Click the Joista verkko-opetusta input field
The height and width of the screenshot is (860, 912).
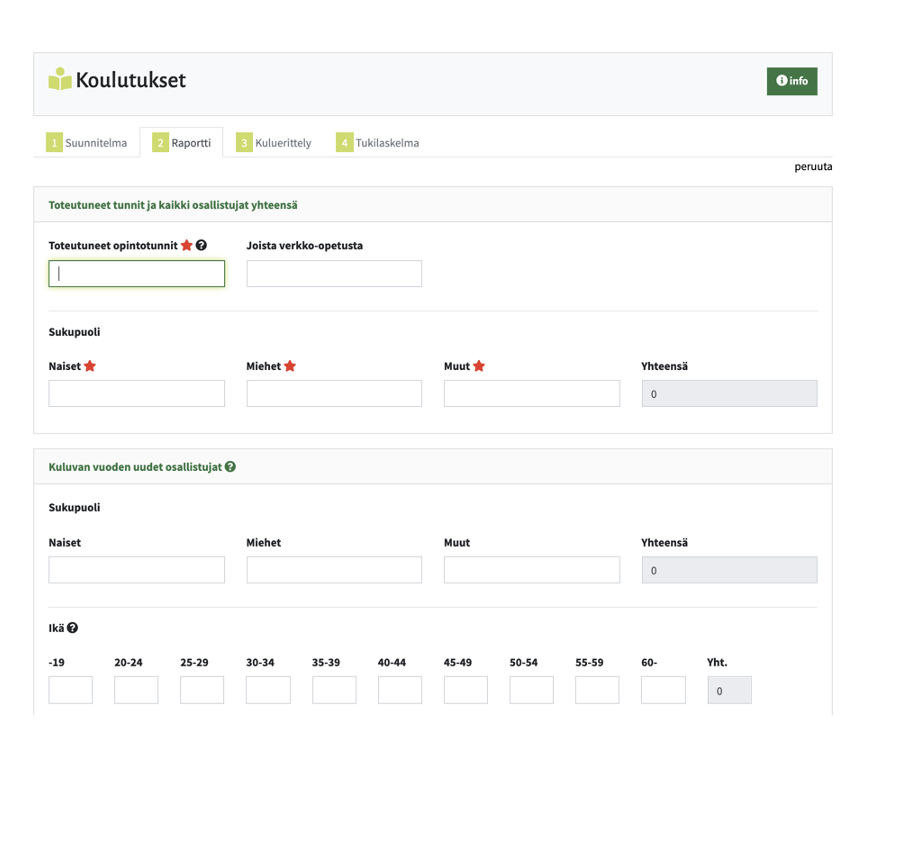point(334,273)
